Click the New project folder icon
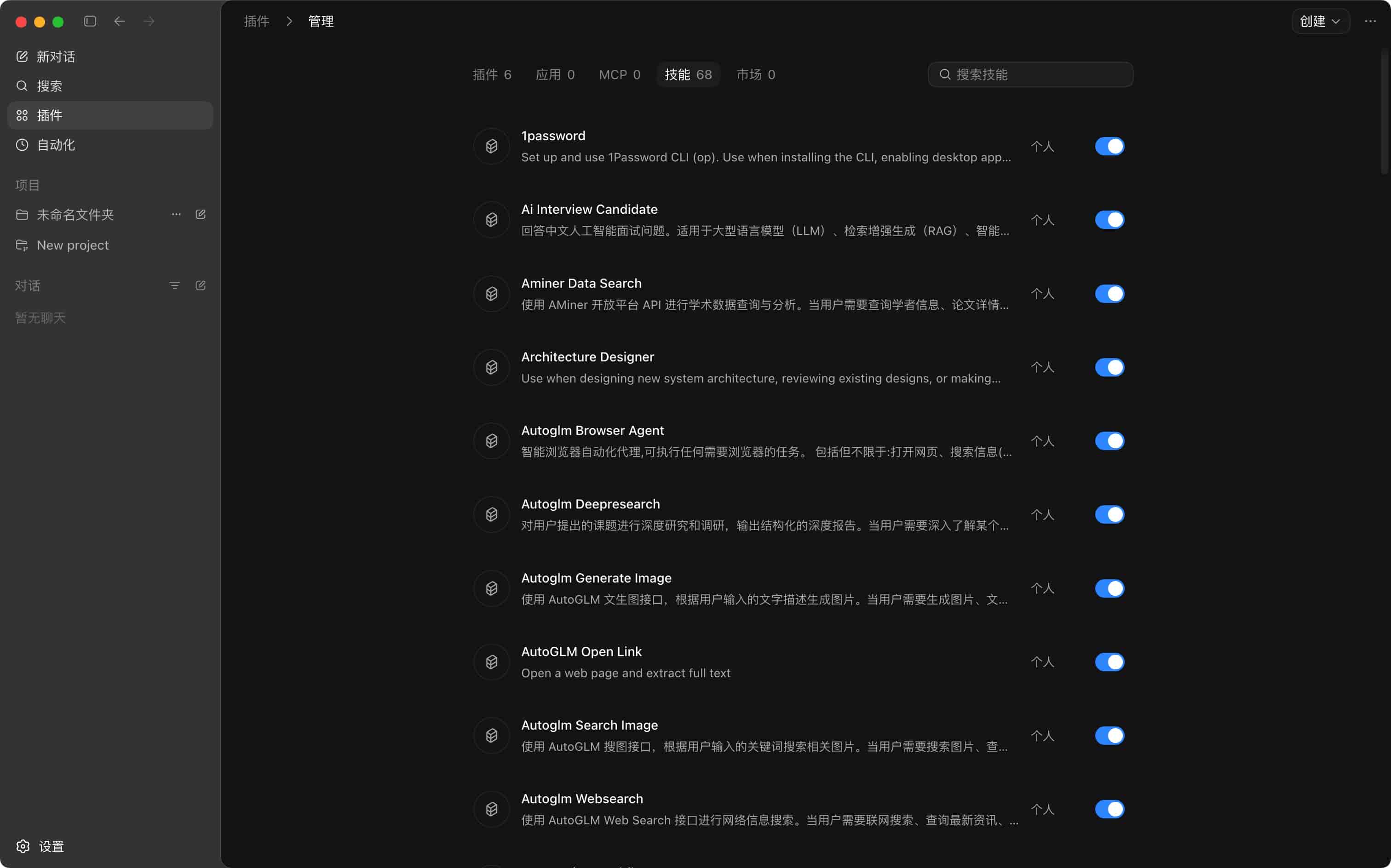The image size is (1391, 868). (22, 245)
